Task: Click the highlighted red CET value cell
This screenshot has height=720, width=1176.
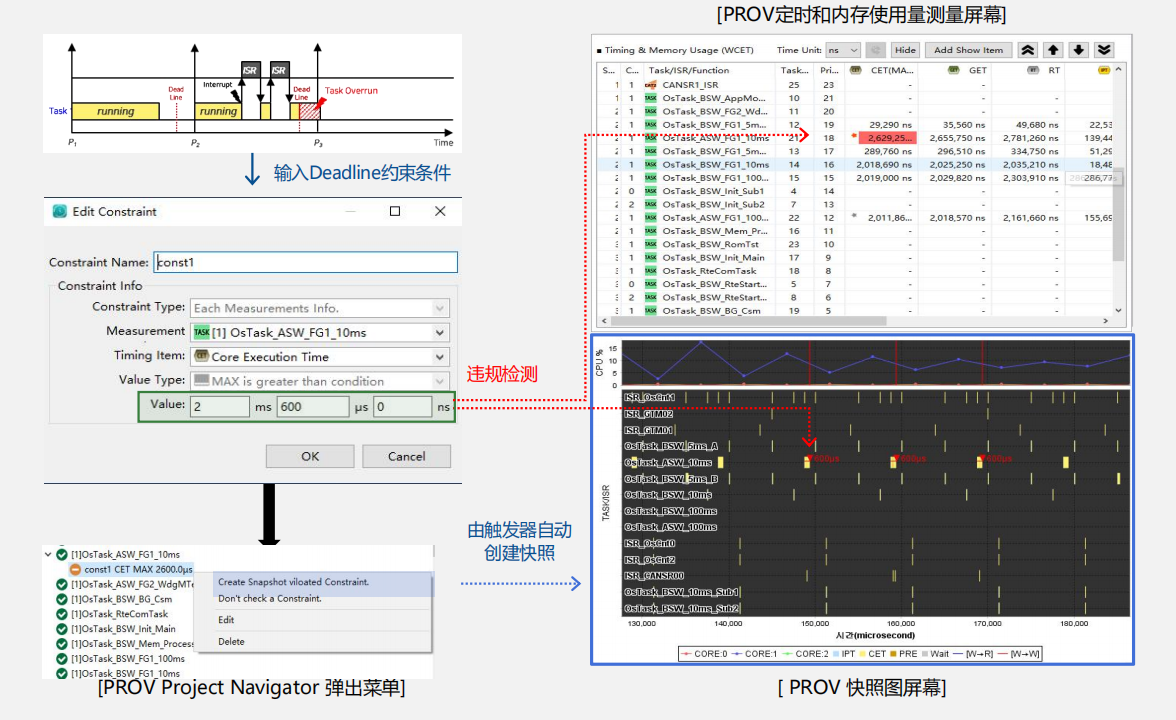Action: (x=881, y=137)
